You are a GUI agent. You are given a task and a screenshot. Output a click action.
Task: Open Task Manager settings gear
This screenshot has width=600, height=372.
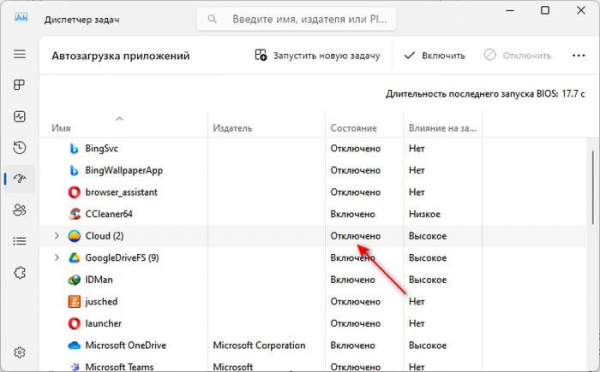click(x=20, y=352)
